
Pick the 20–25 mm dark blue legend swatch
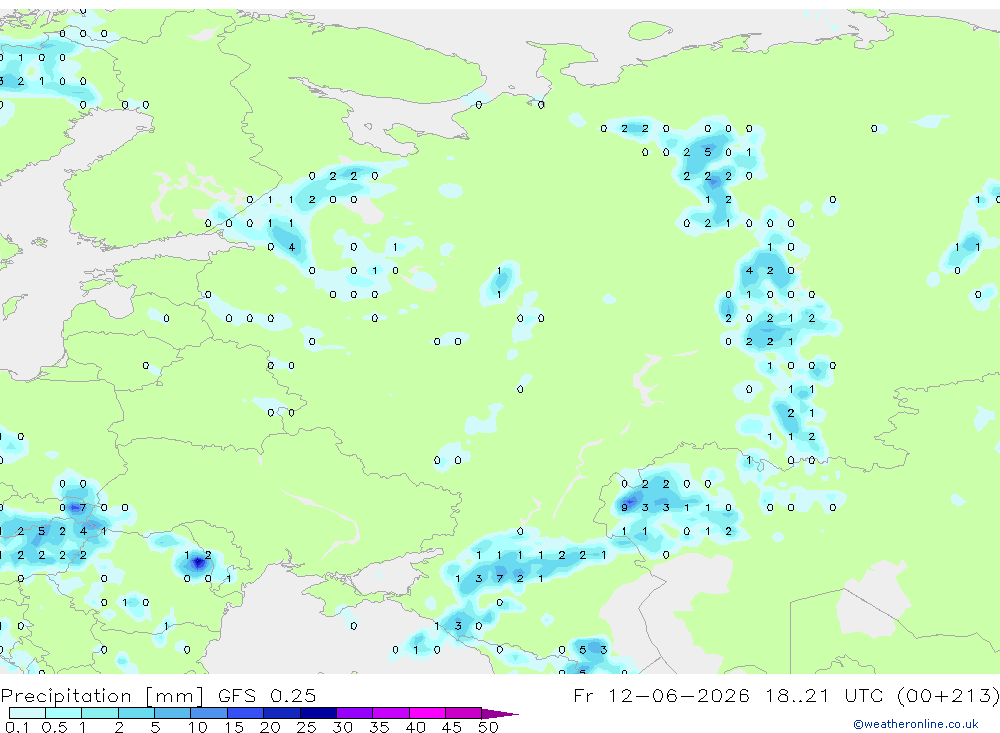[281, 713]
